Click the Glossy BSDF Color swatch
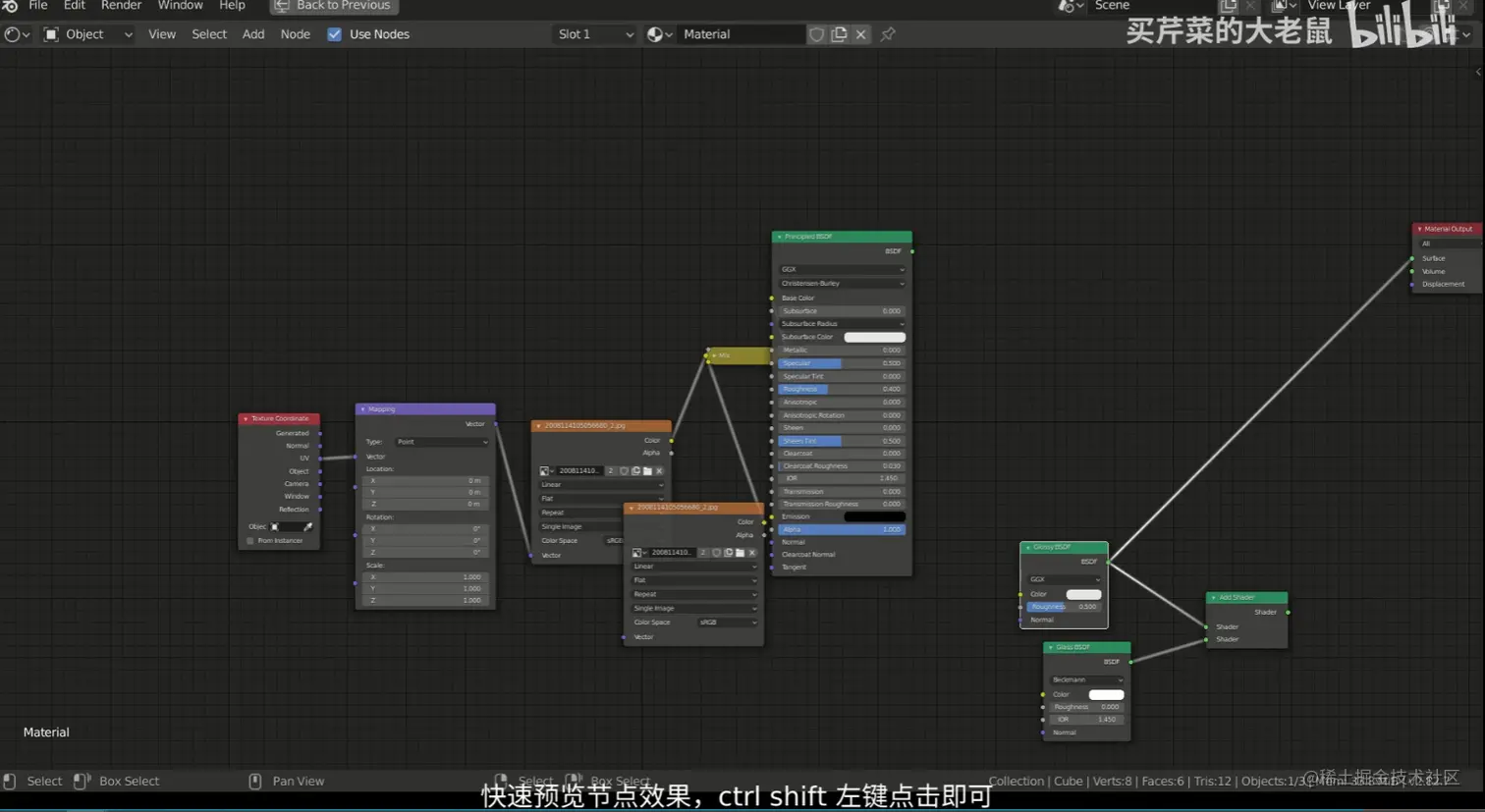 [x=1083, y=595]
